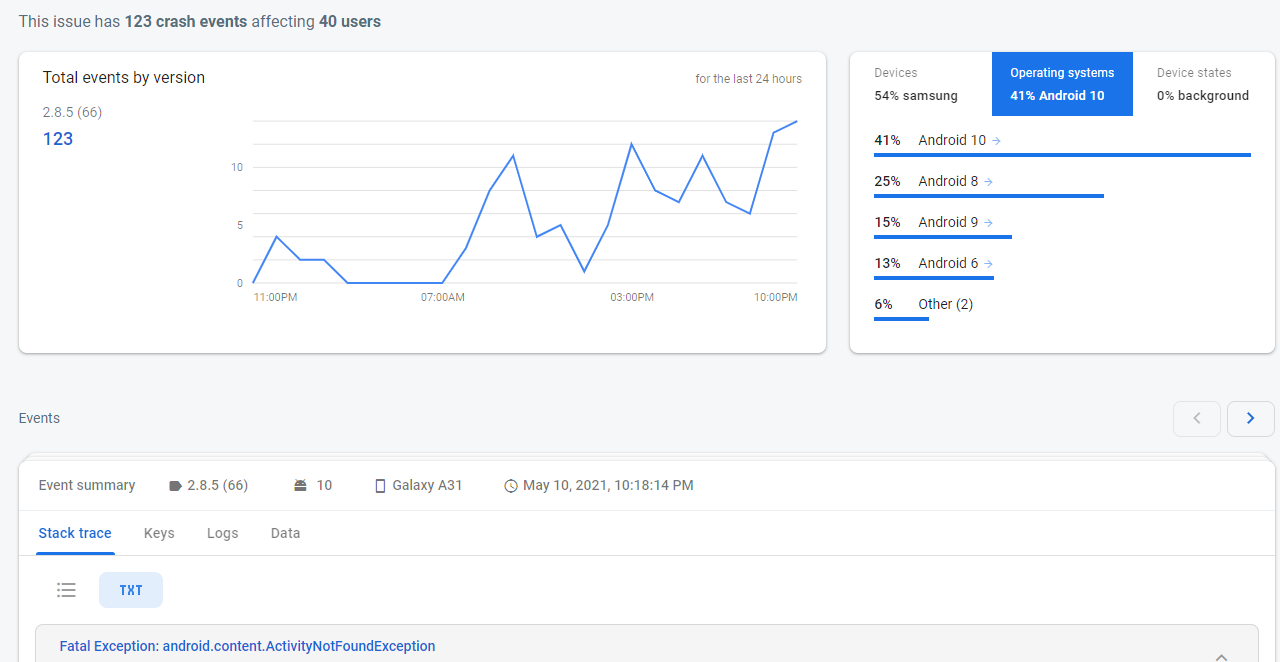Click the phone device icon beside Galaxy A31

pyautogui.click(x=380, y=486)
